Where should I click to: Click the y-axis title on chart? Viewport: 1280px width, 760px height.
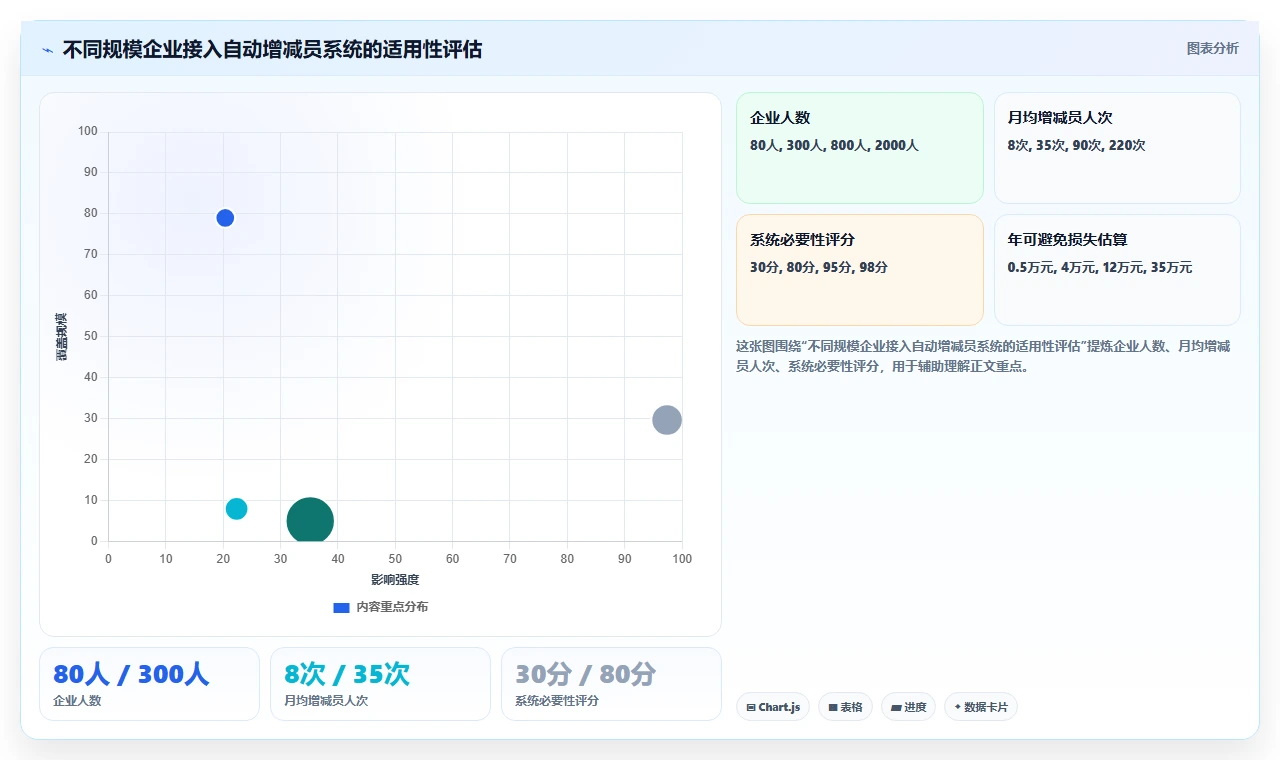pyautogui.click(x=62, y=336)
